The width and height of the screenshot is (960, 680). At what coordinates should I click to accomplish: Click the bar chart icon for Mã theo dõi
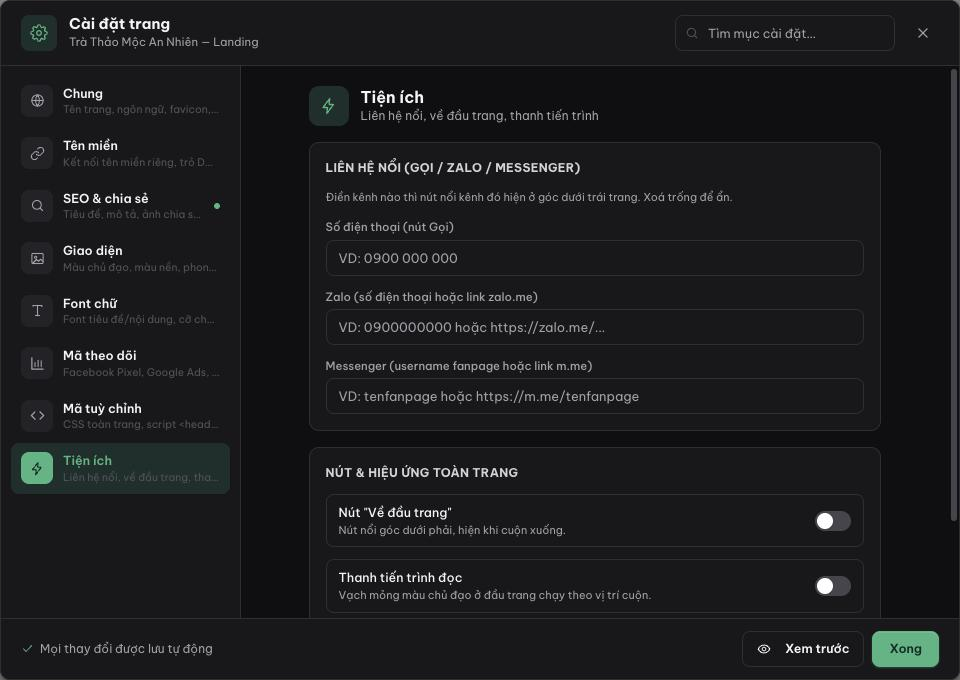[x=37, y=364]
